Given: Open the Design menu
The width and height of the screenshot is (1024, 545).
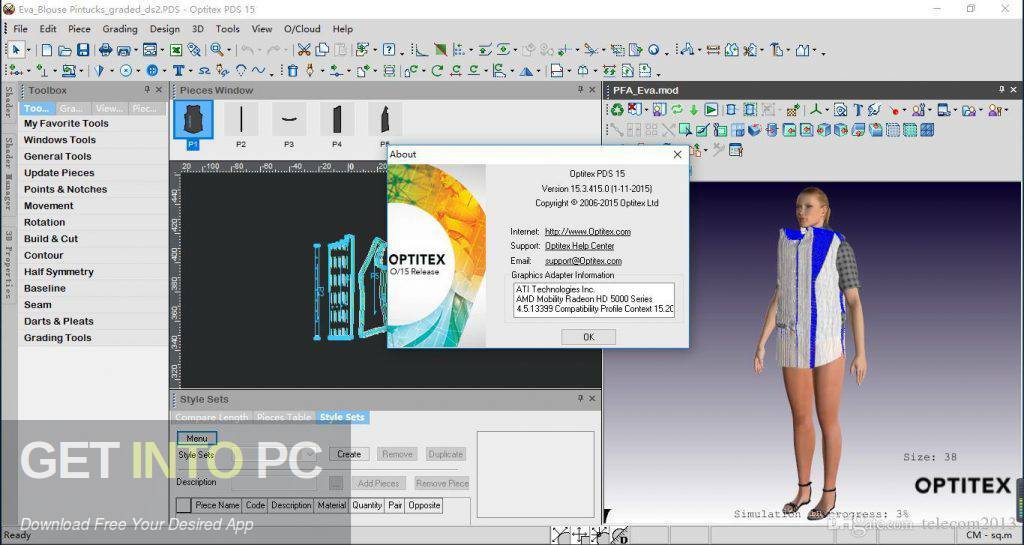Looking at the screenshot, I should 165,29.
